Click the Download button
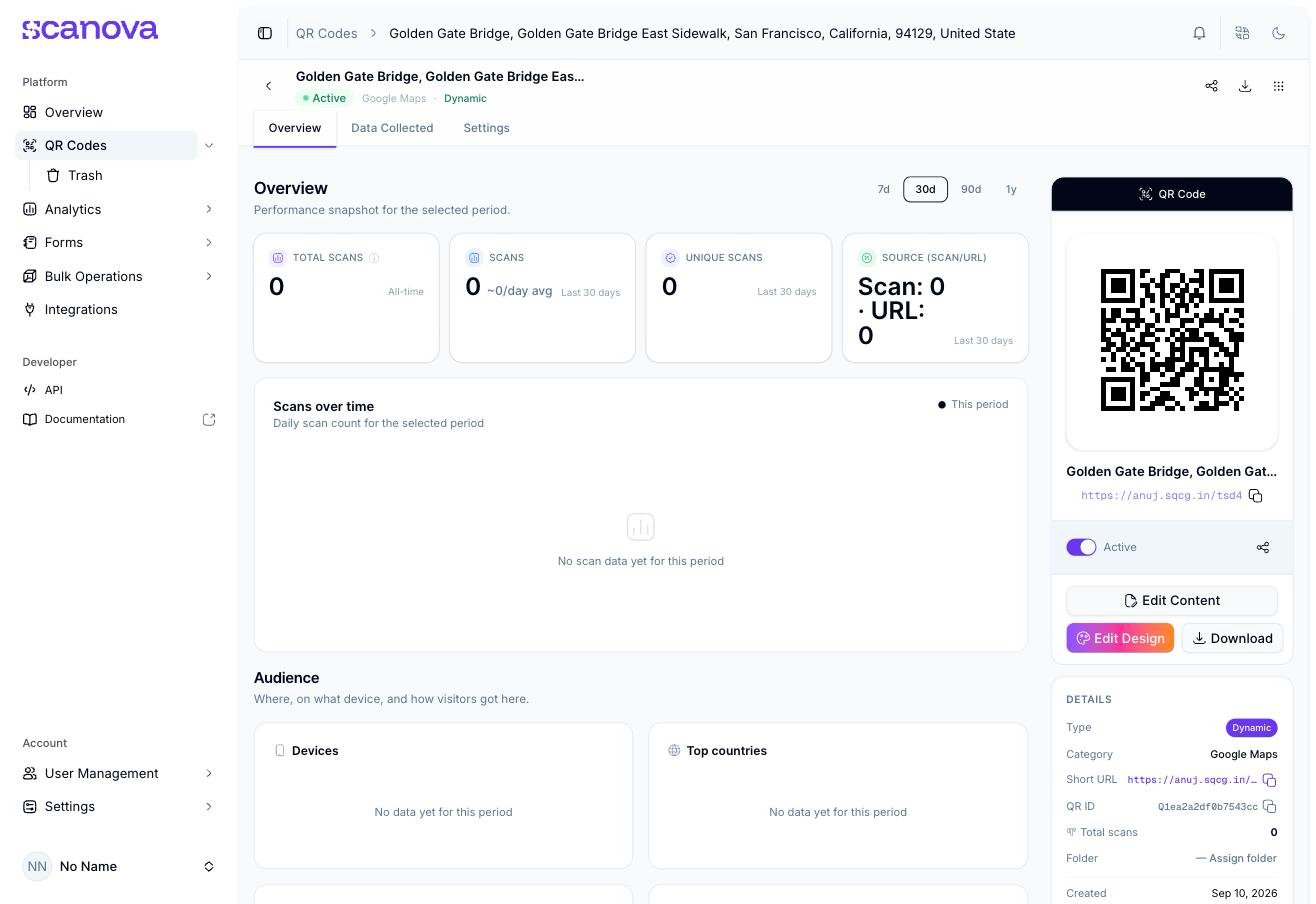Image resolution: width=1316 pixels, height=904 pixels. [1232, 638]
